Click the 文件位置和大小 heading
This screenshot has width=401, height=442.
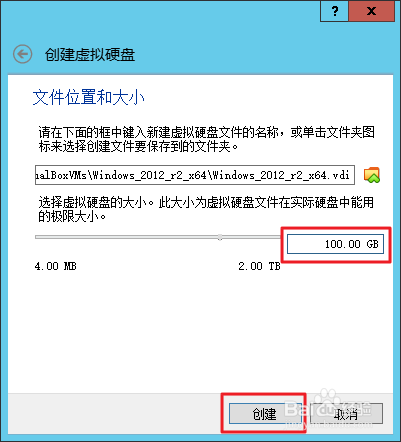(x=89, y=97)
